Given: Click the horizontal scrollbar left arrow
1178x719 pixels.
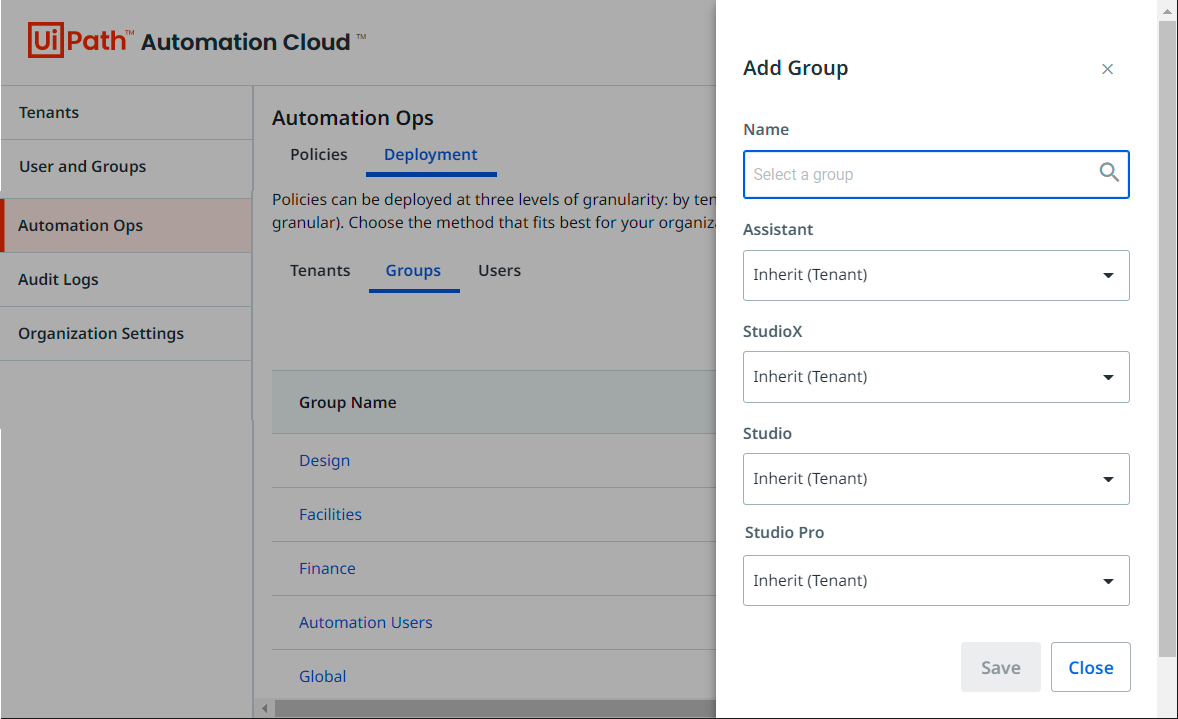Looking at the screenshot, I should (264, 708).
